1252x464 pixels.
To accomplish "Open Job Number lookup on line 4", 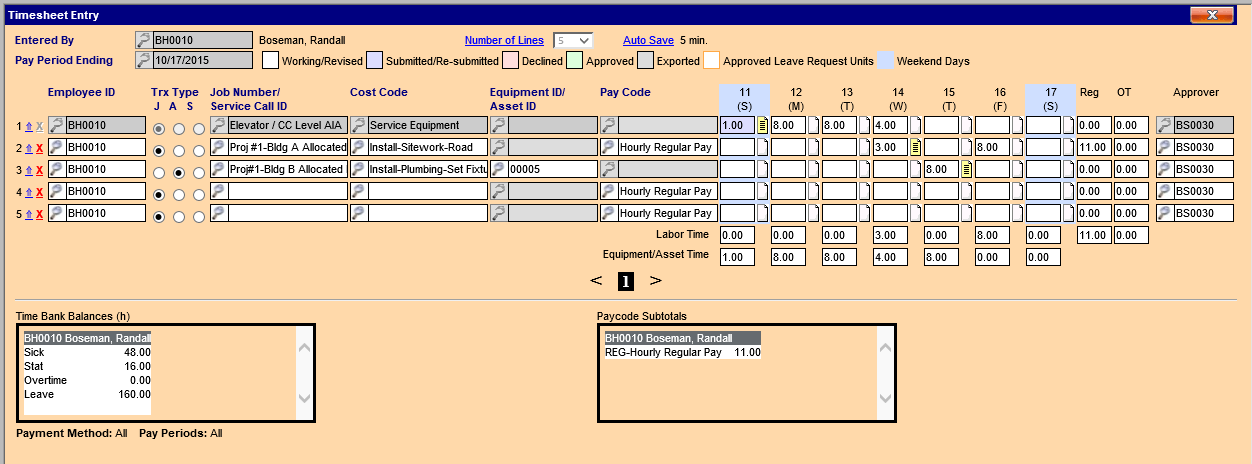I will click(219, 191).
